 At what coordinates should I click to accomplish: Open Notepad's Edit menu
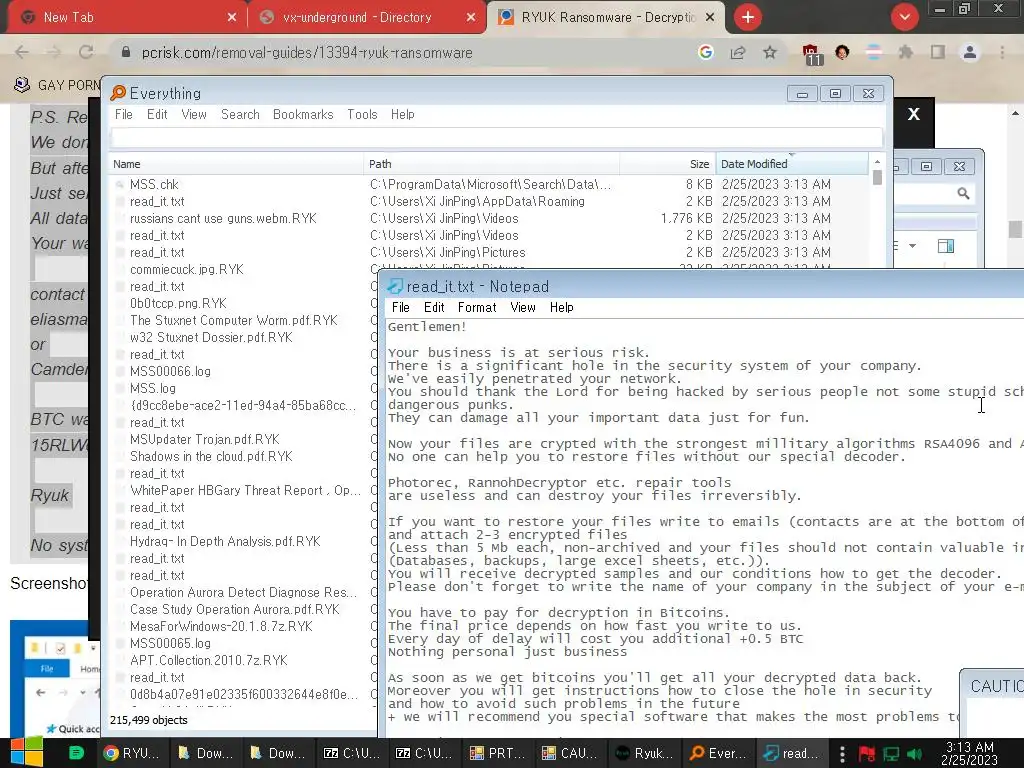[434, 308]
